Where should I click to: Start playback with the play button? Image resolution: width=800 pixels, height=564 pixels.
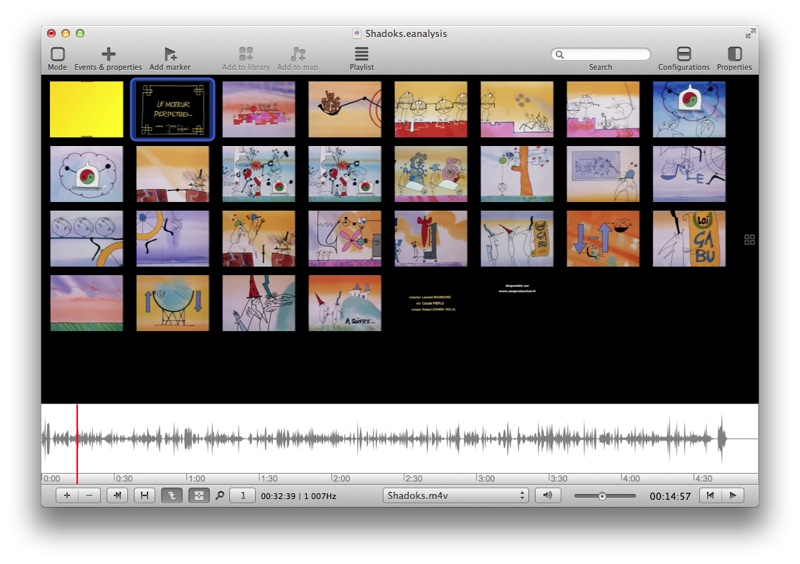point(733,495)
